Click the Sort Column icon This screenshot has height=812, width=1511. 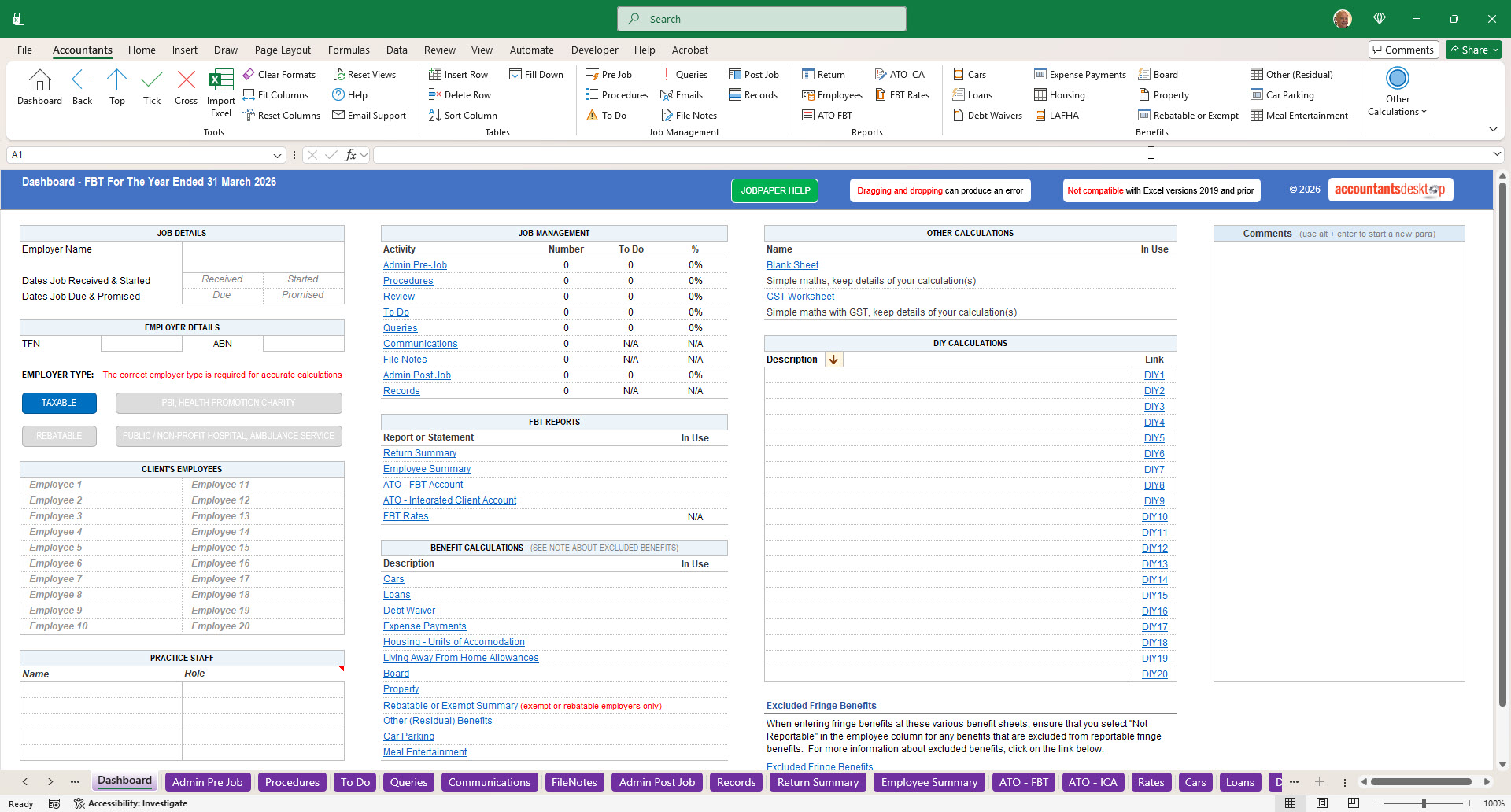pos(434,116)
